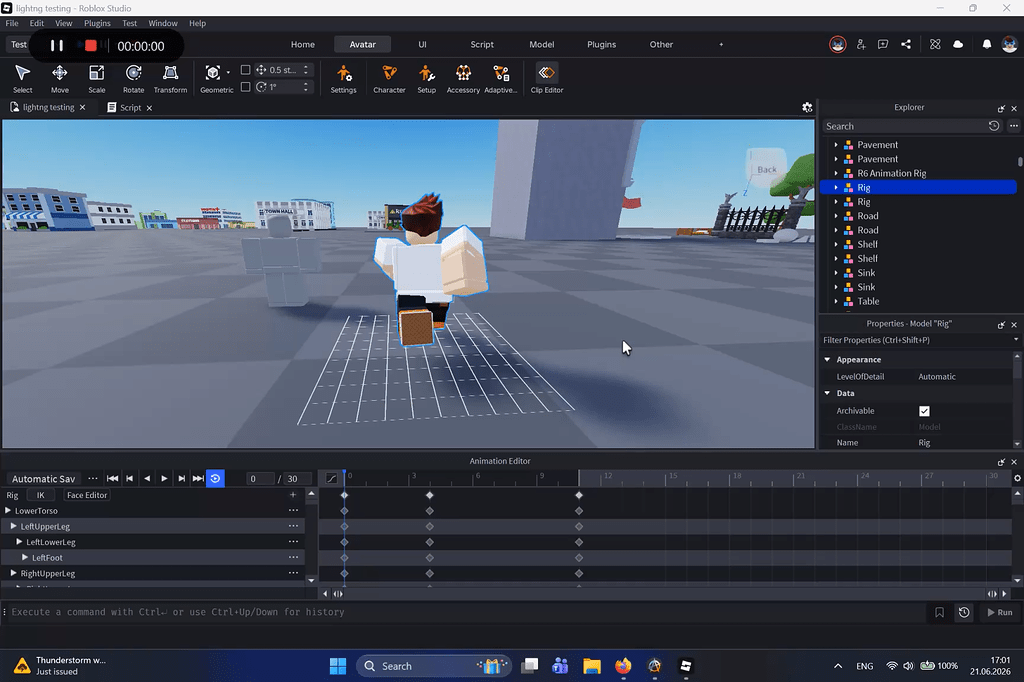The image size is (1024, 682).
Task: Open Firefox from the taskbar
Action: (623, 666)
